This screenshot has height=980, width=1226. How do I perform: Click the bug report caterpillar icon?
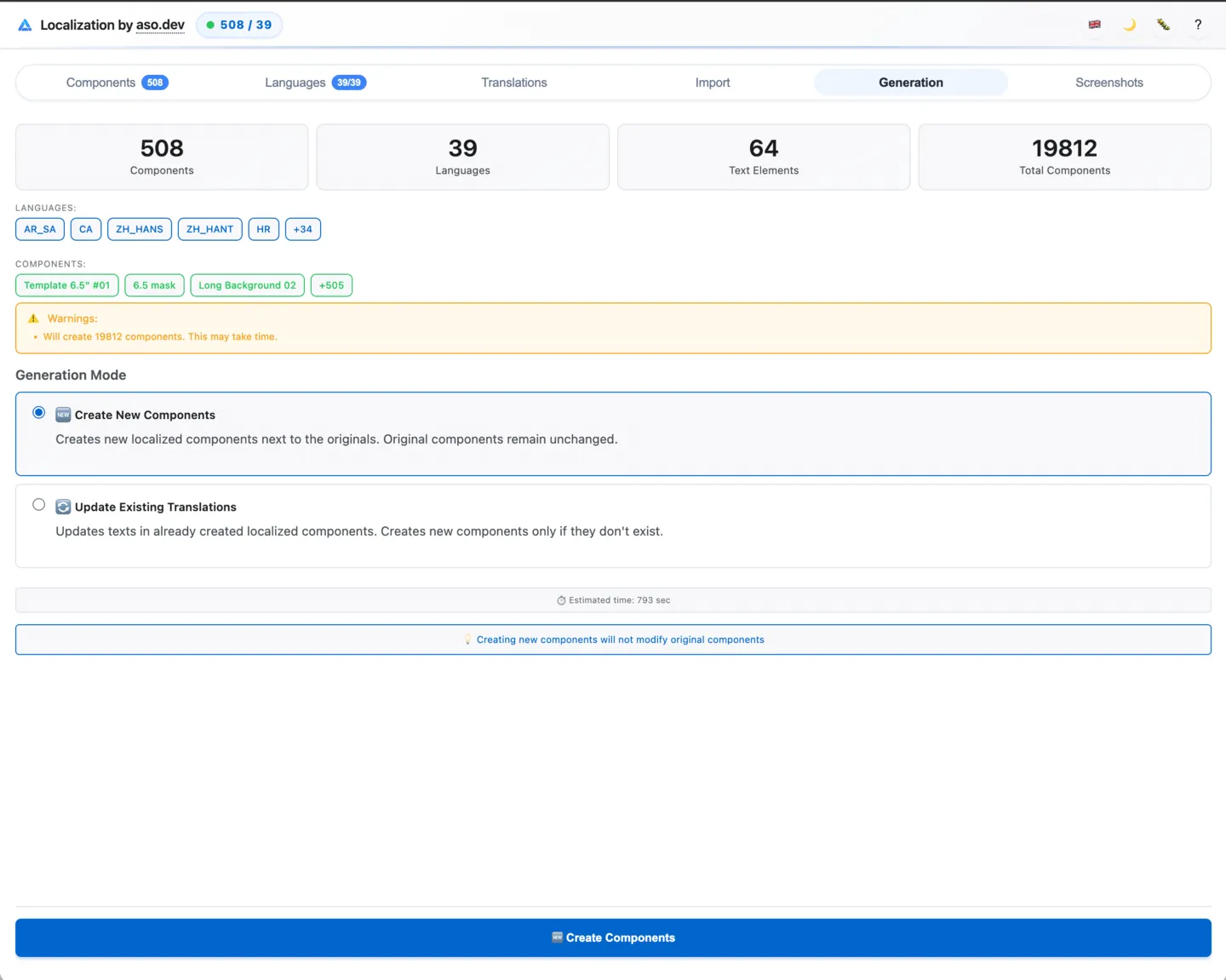point(1163,25)
